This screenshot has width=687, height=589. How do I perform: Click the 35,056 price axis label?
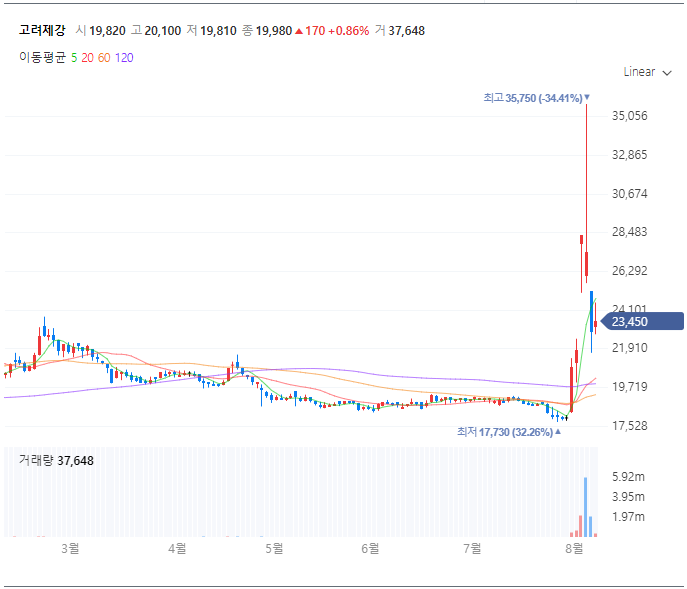point(630,116)
